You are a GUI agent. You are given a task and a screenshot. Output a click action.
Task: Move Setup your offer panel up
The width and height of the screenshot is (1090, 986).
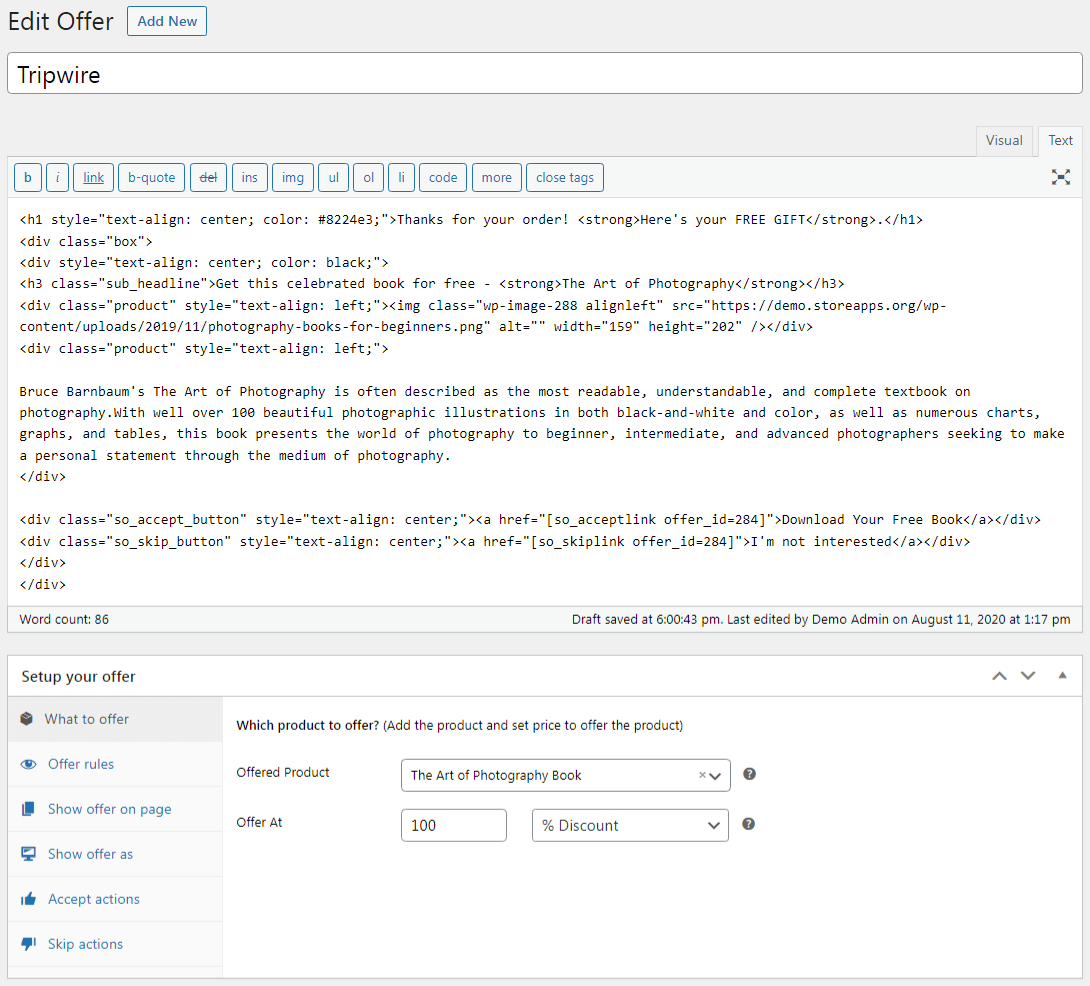click(x=999, y=676)
